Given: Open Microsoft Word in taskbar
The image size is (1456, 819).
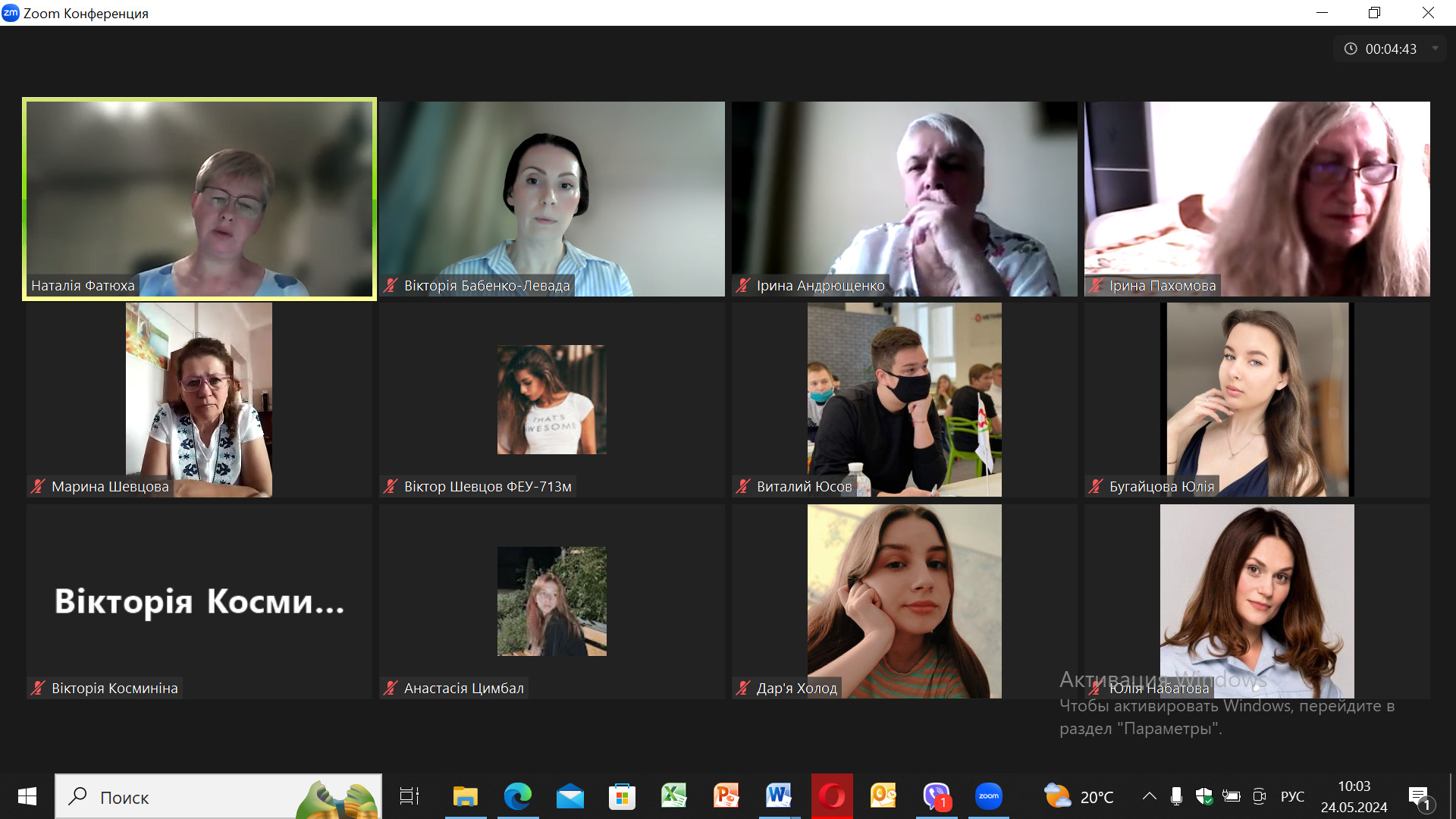Looking at the screenshot, I should tap(779, 796).
